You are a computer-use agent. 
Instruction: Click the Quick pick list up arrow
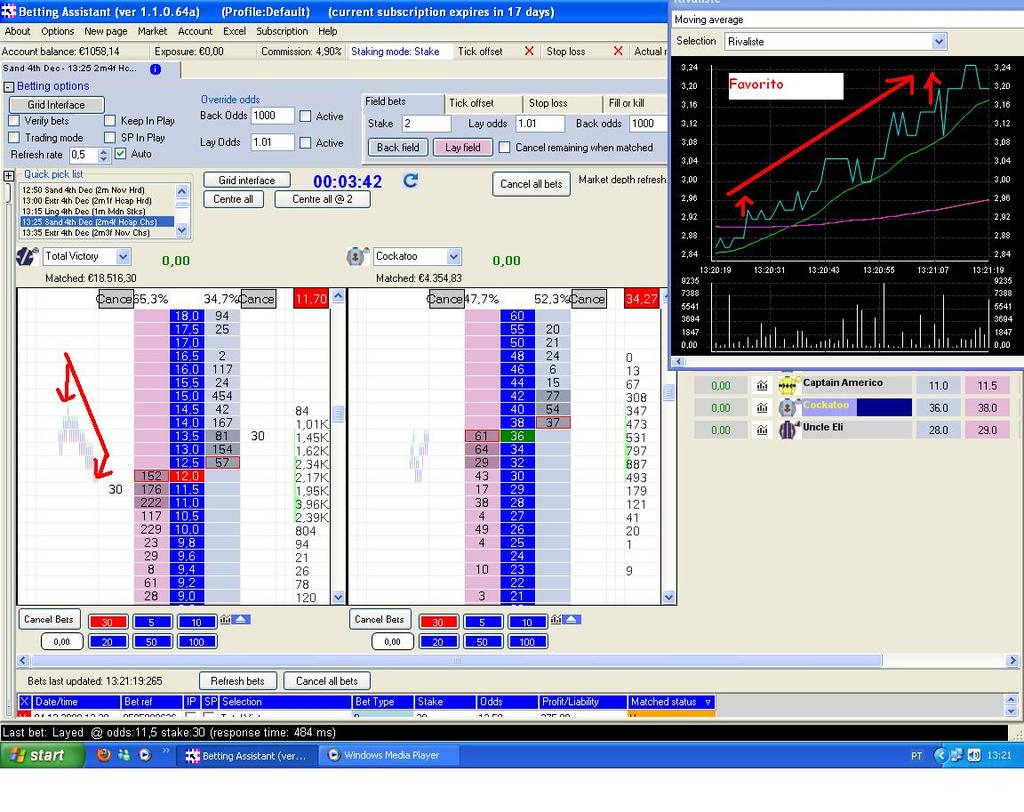(182, 191)
